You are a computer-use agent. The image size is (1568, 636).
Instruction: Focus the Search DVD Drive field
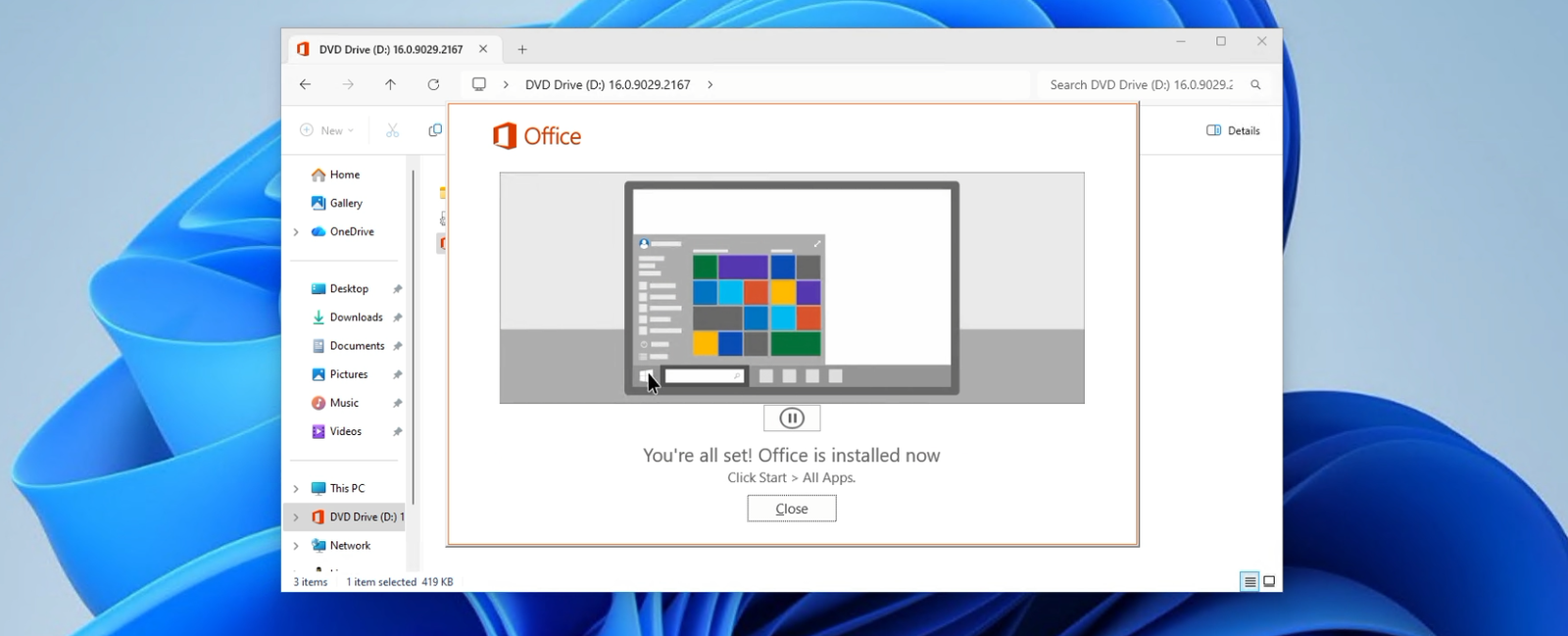click(1141, 84)
